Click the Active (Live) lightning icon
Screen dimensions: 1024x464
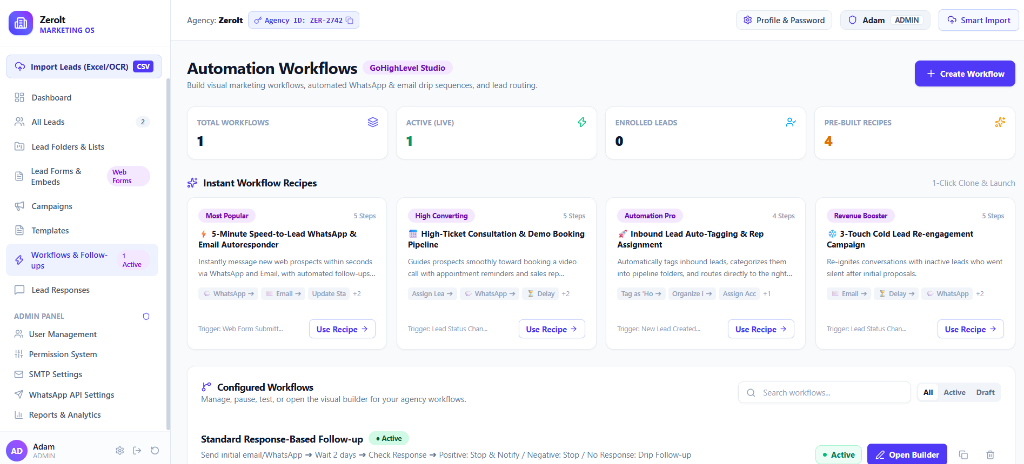coord(582,122)
